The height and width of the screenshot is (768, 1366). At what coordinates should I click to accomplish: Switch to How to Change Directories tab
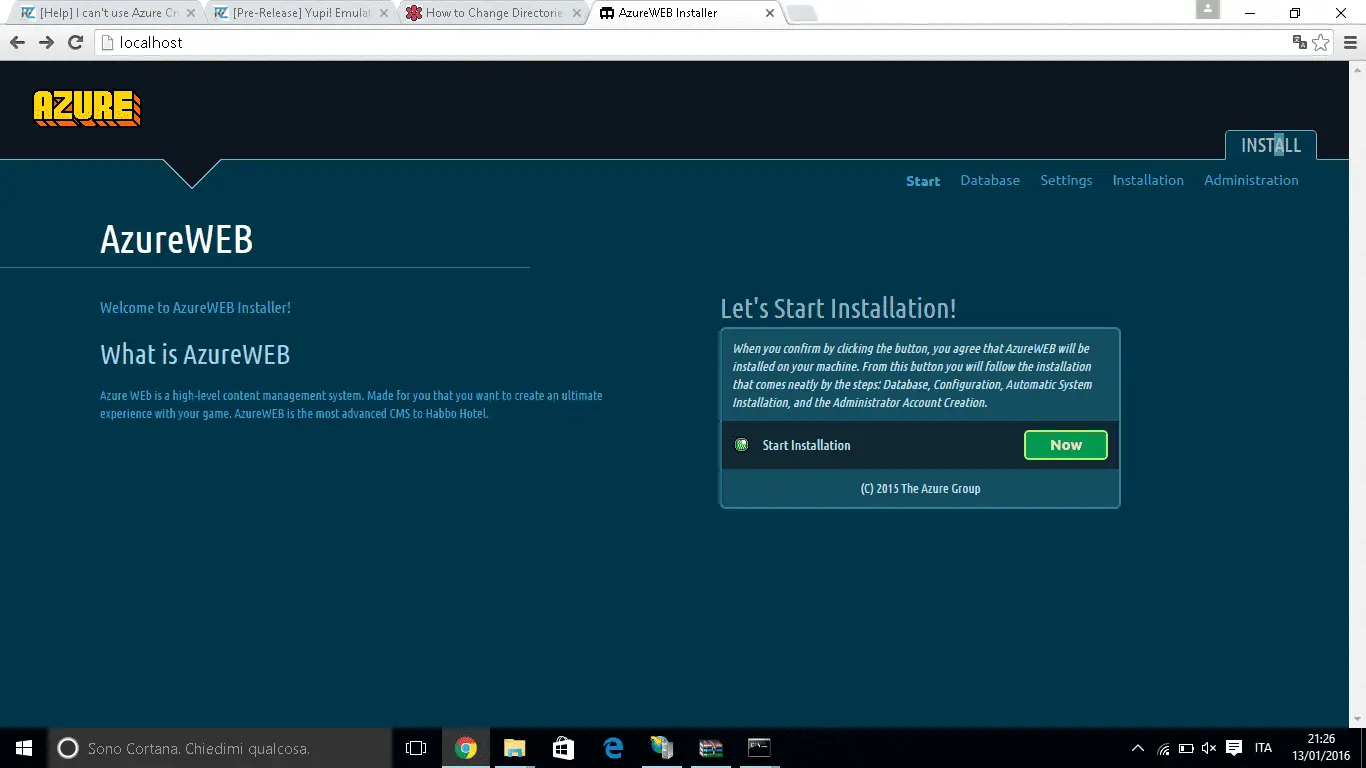(x=493, y=13)
